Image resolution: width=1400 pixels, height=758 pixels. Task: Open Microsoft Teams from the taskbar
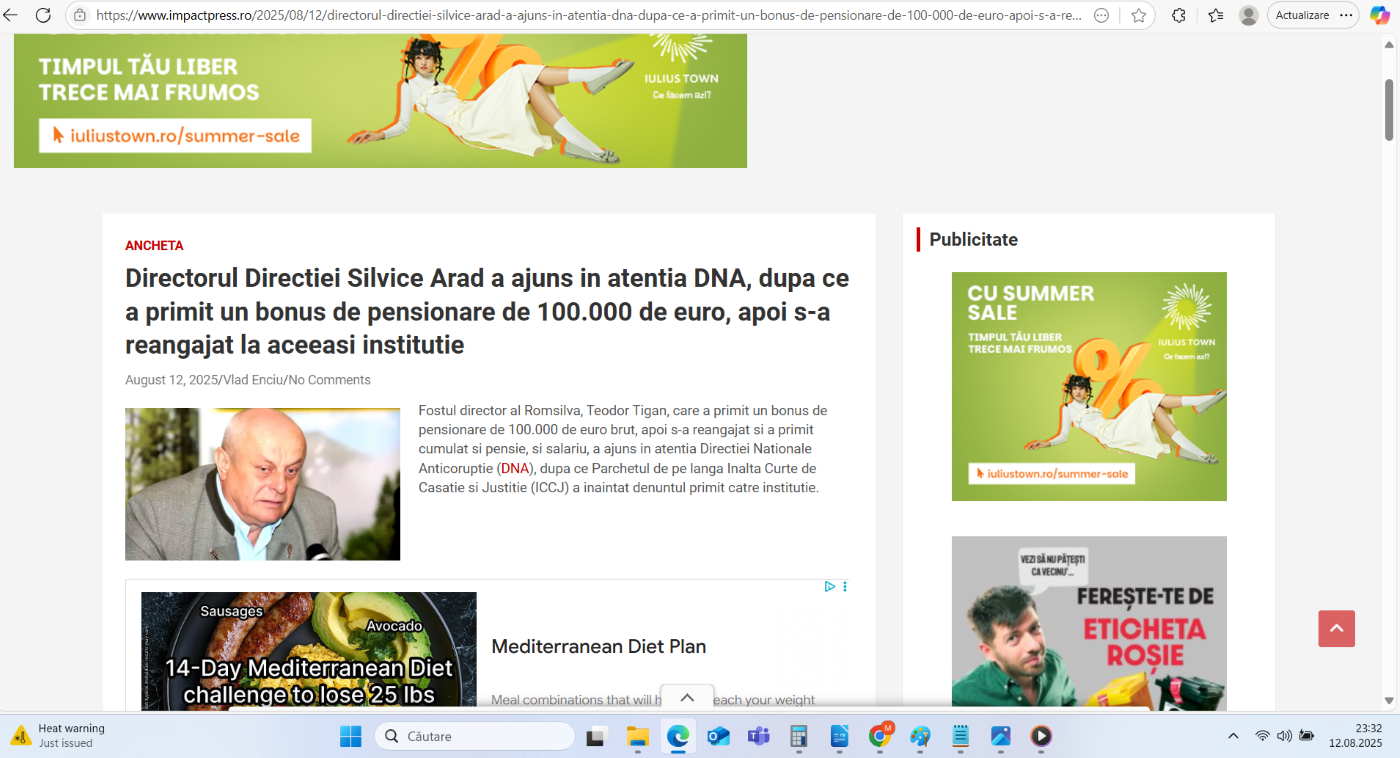[x=759, y=737]
